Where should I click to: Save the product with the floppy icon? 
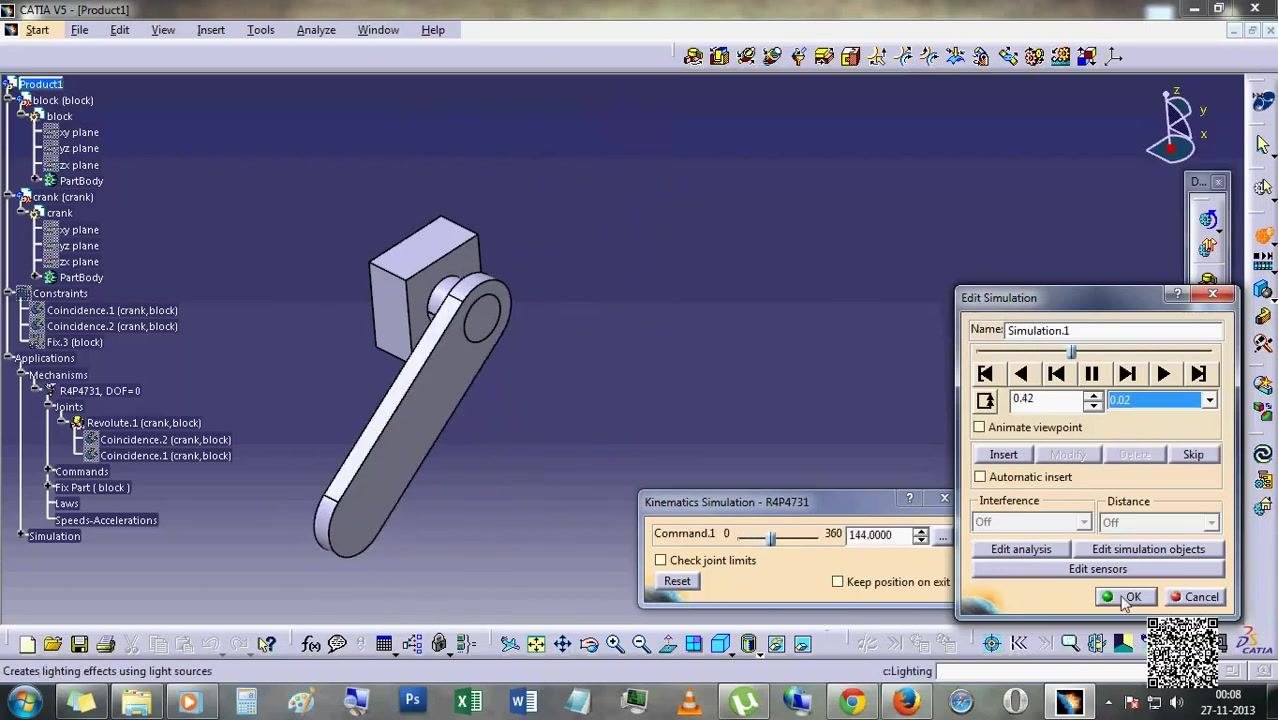click(x=79, y=644)
